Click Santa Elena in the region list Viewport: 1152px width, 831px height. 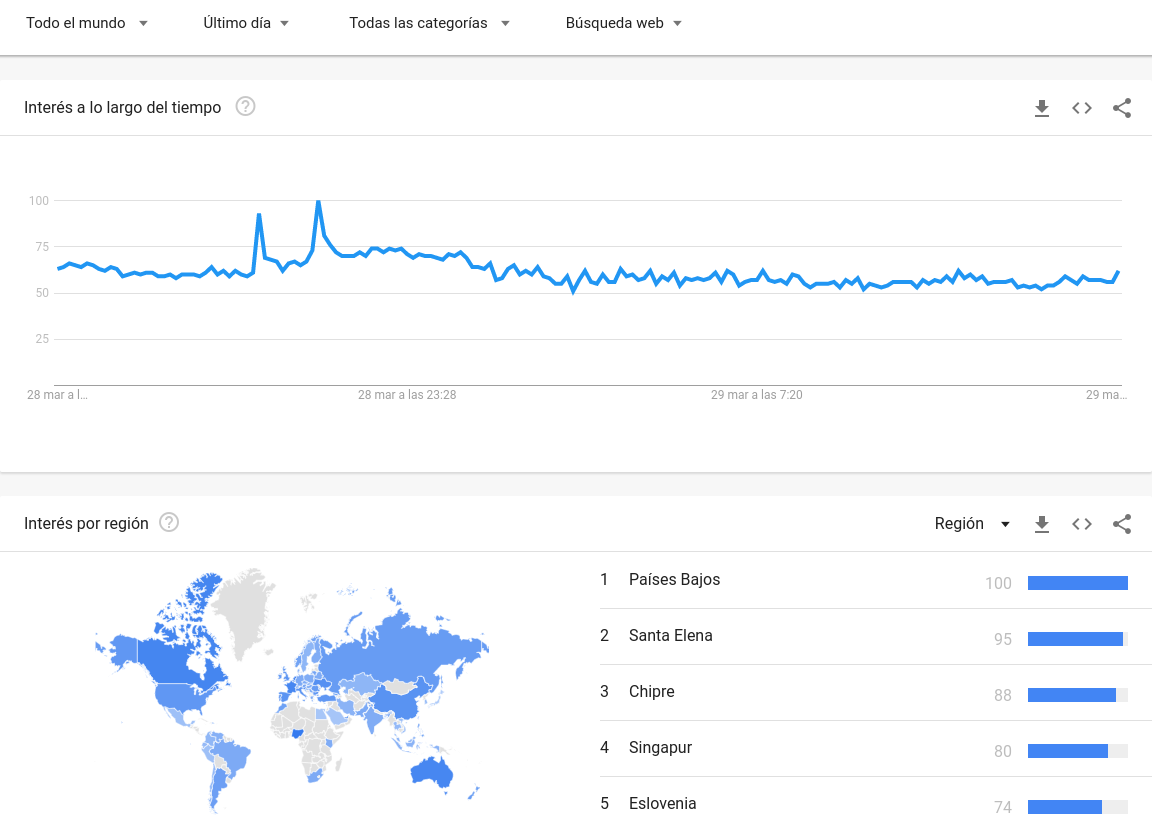click(x=670, y=636)
